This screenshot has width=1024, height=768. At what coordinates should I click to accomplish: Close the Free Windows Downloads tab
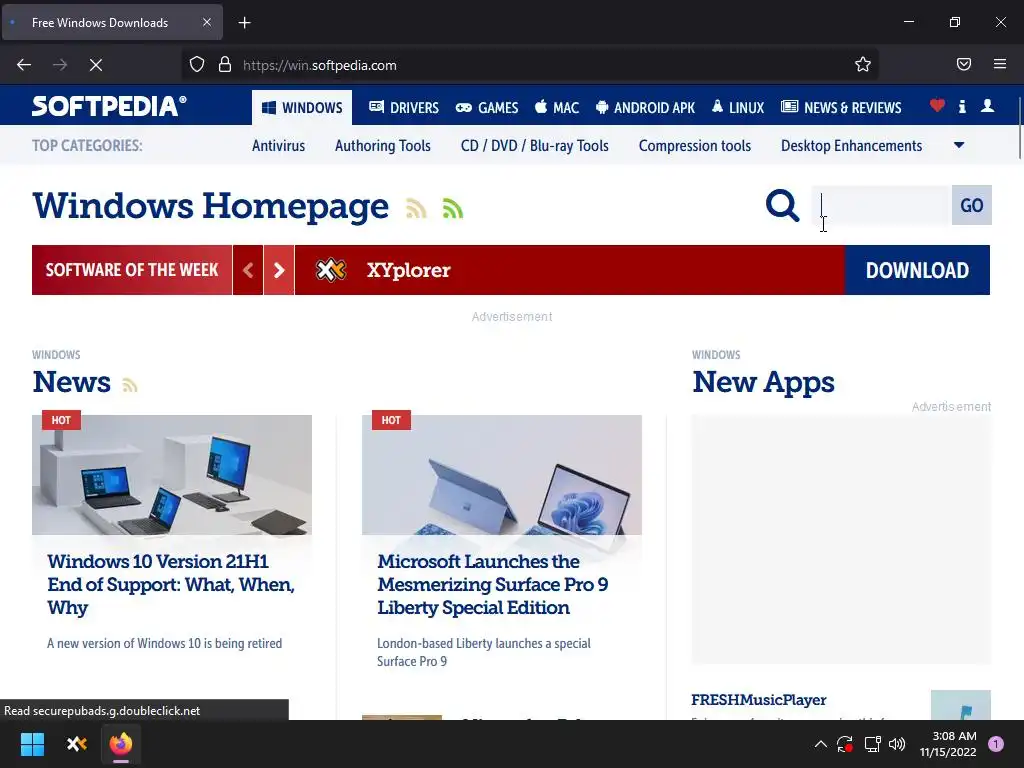[206, 22]
